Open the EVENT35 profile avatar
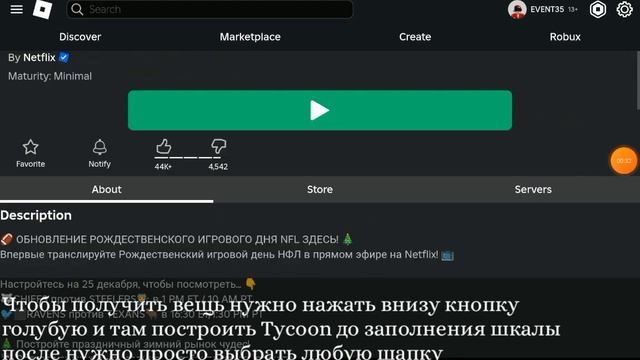 pyautogui.click(x=517, y=9)
